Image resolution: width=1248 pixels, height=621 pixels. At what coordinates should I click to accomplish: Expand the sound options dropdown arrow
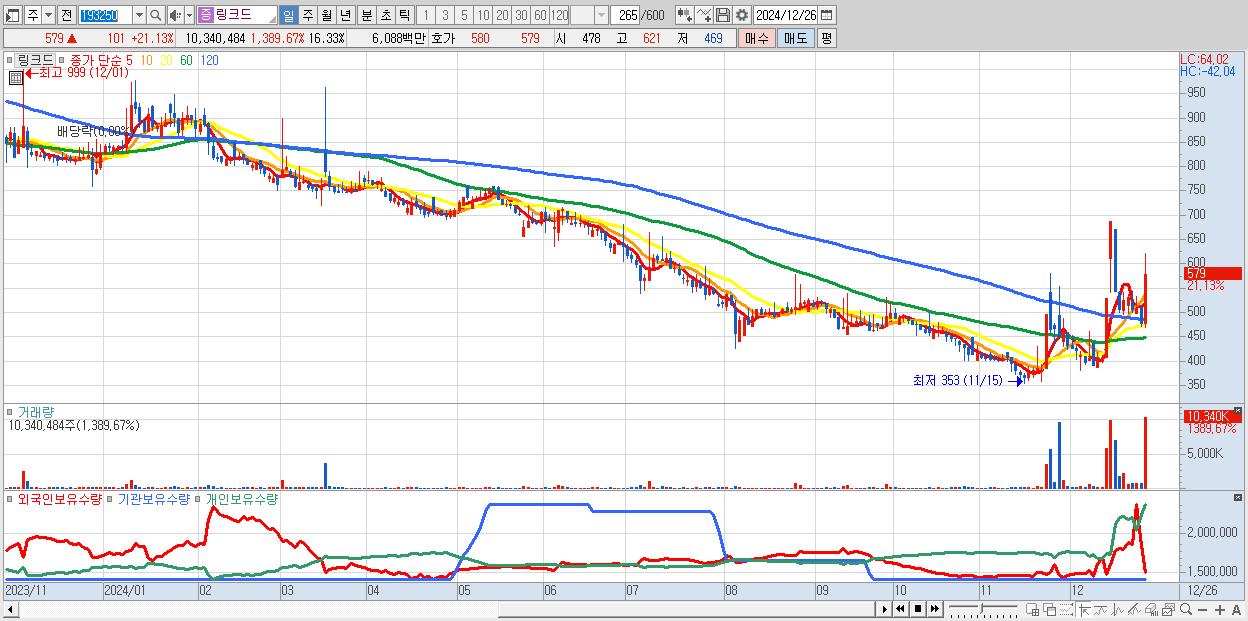189,16
